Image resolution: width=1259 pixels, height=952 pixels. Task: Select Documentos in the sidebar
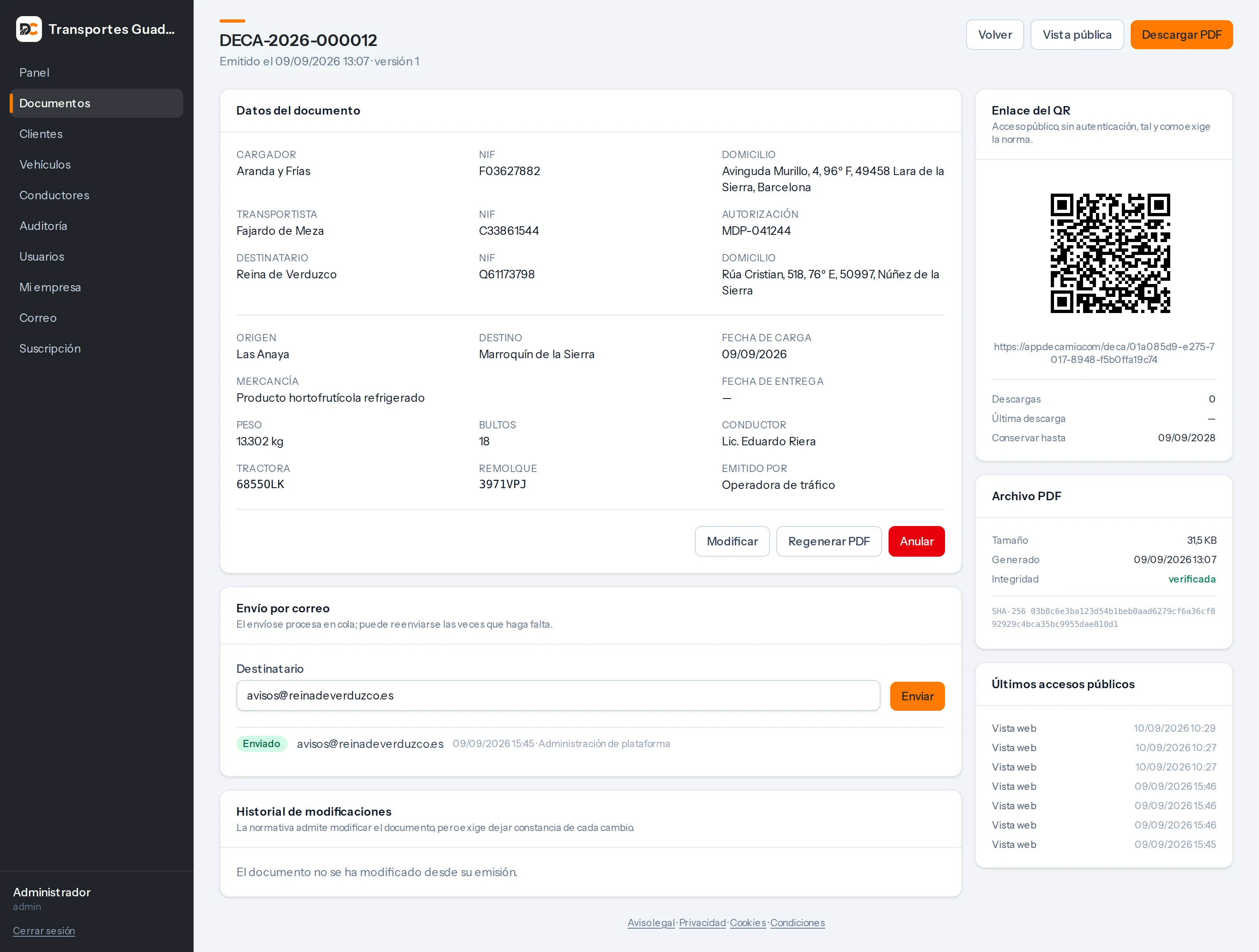(x=96, y=103)
